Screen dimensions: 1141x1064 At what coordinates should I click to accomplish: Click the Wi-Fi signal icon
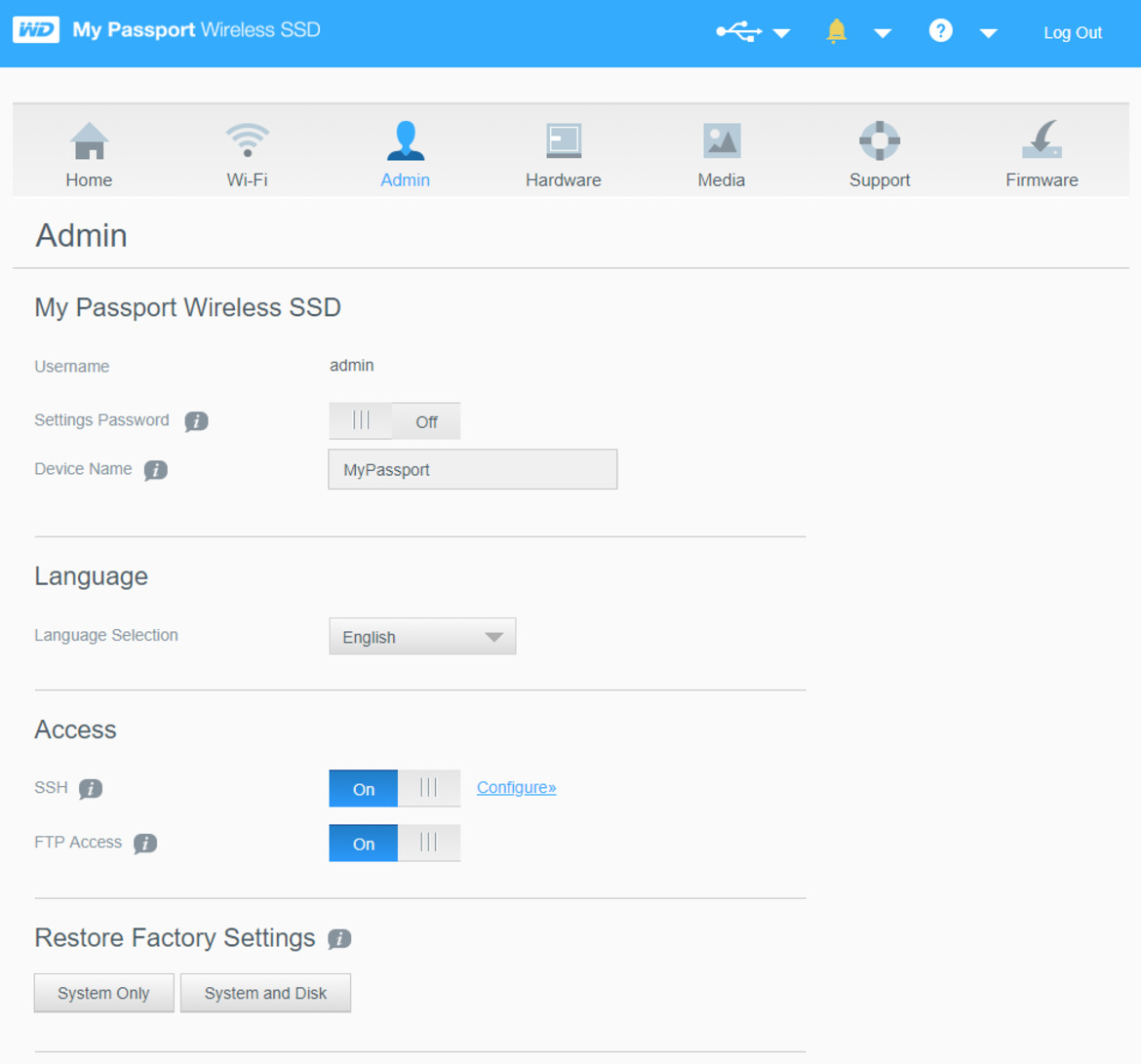pos(248,139)
